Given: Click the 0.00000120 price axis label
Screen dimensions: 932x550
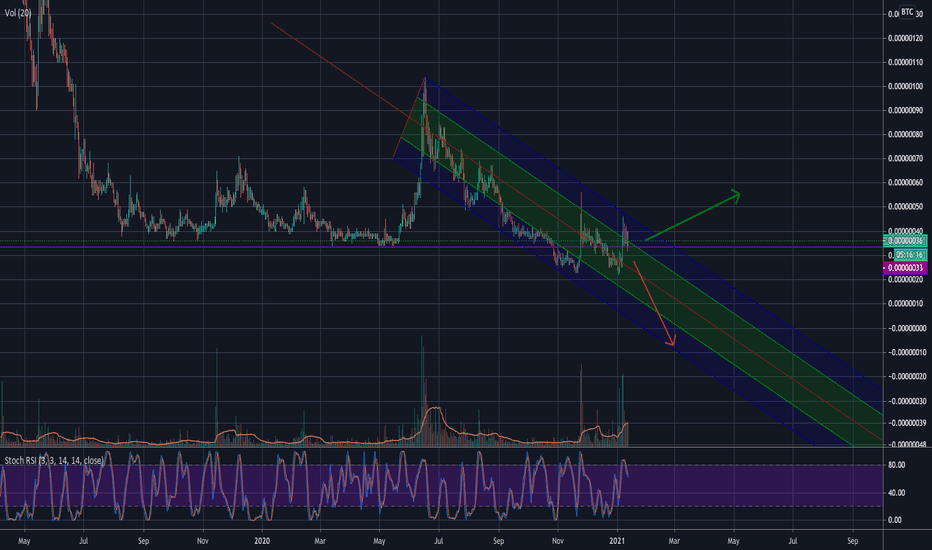Looking at the screenshot, I should pos(906,38).
